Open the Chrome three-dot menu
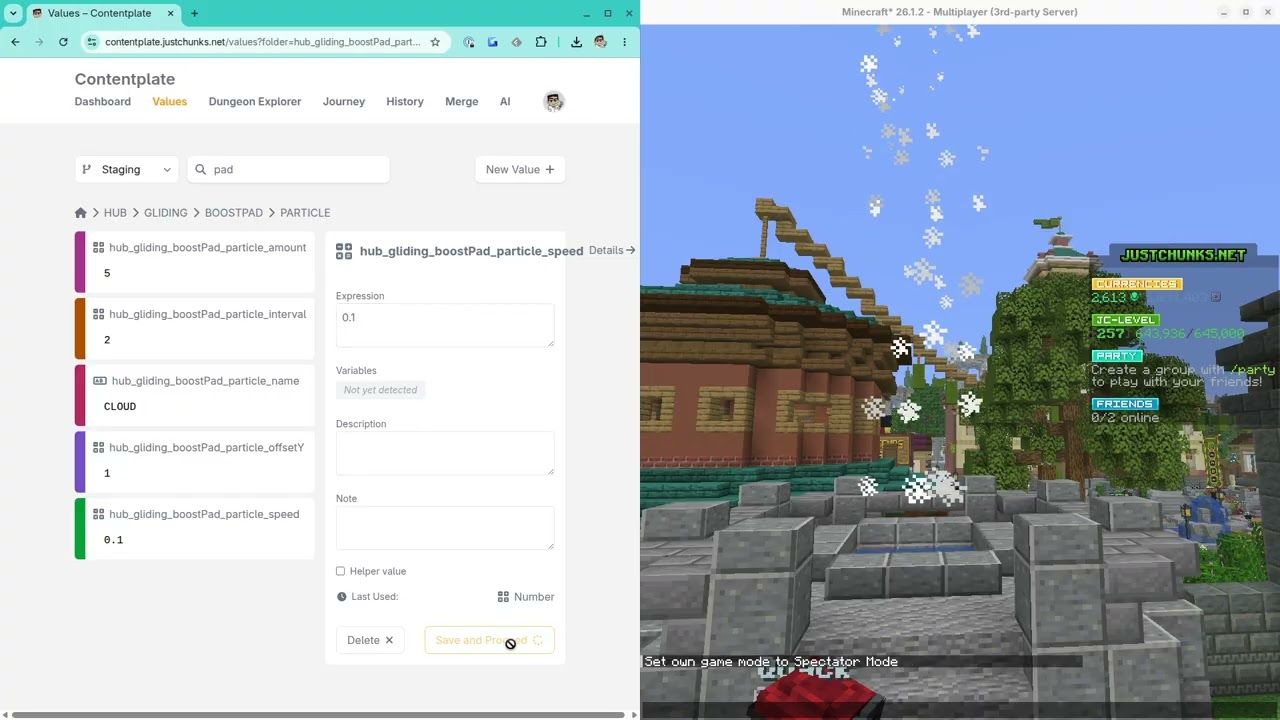The width and height of the screenshot is (1280, 720). pyautogui.click(x=624, y=42)
